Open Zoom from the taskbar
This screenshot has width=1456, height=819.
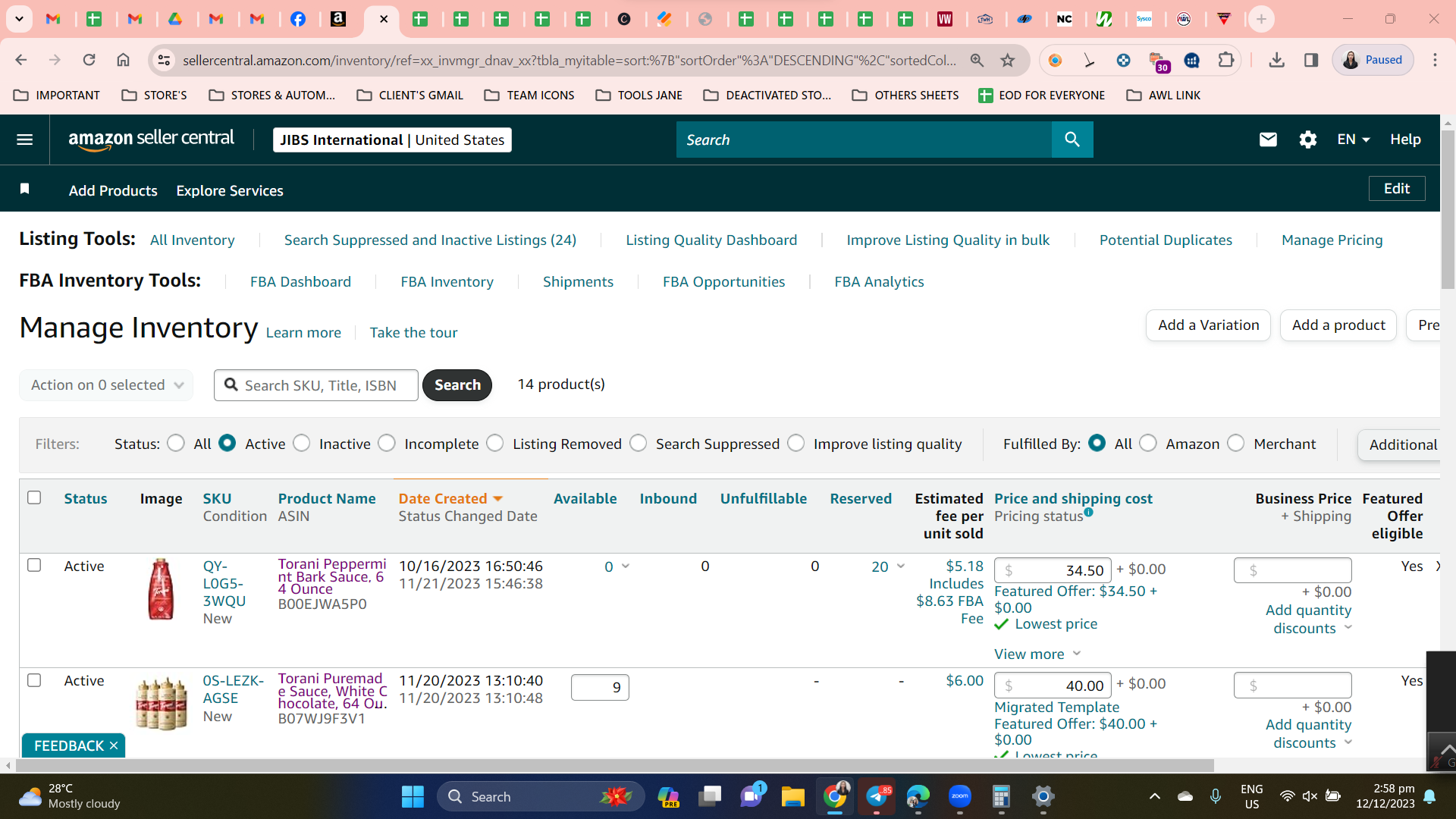(959, 796)
